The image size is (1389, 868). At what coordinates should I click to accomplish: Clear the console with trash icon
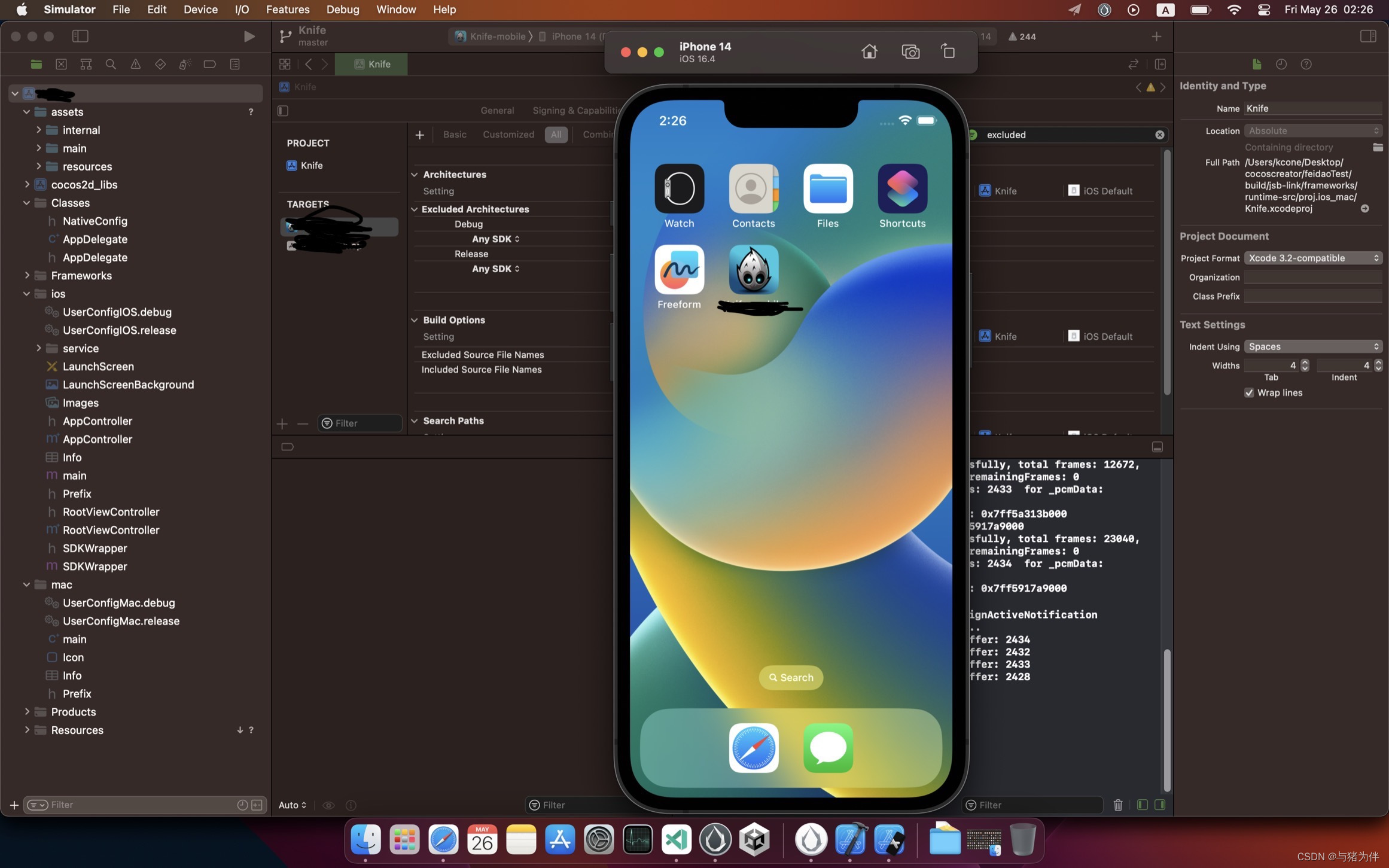click(1118, 805)
